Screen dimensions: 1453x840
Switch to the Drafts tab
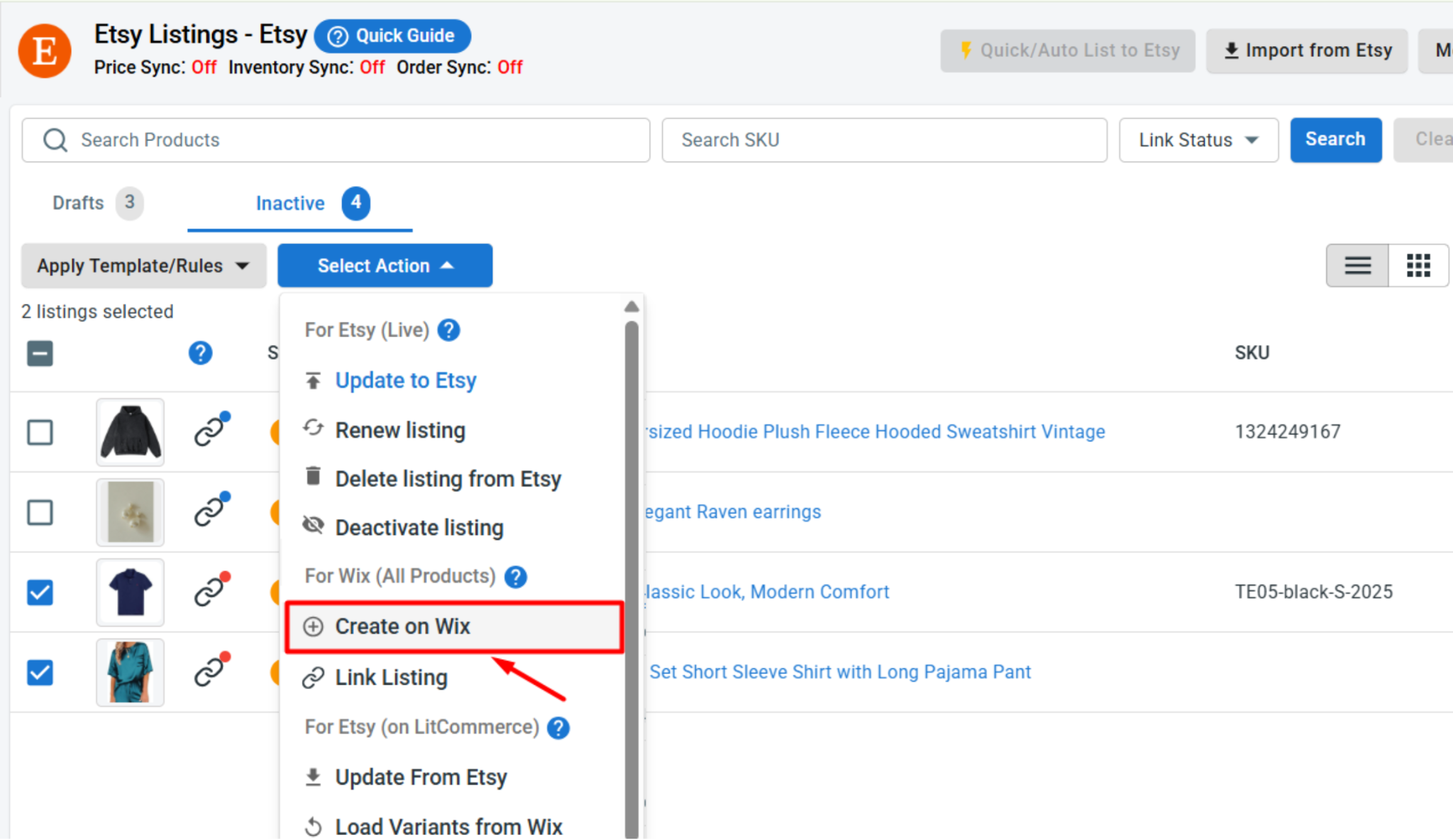pos(96,203)
